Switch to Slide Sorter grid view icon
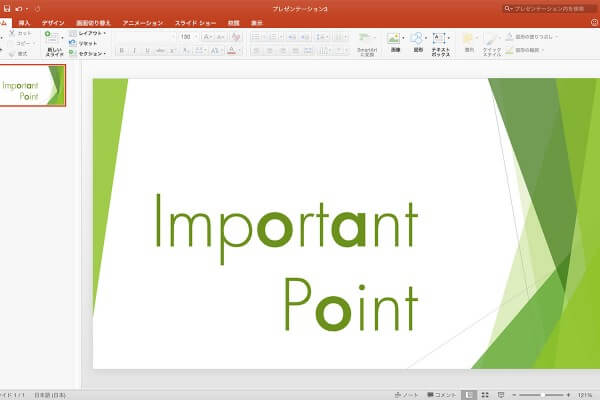The image size is (600, 400). (x=485, y=395)
